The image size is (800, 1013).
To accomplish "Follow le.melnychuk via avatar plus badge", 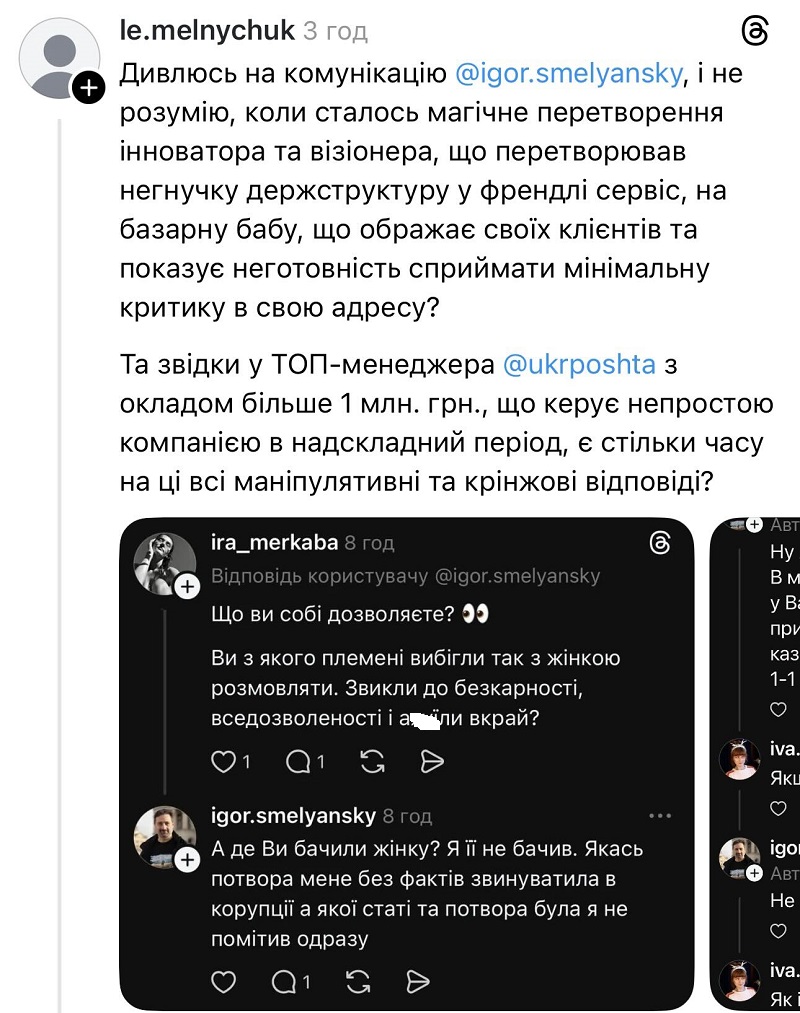I will (89, 88).
